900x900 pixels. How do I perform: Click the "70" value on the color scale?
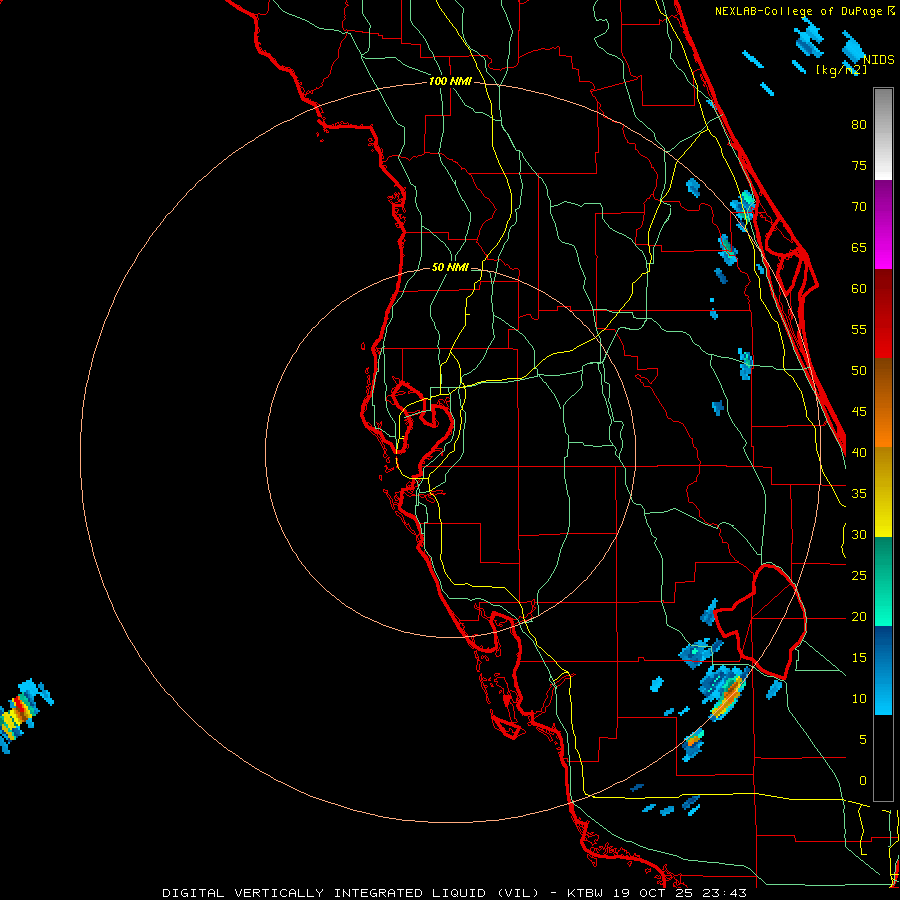point(859,207)
